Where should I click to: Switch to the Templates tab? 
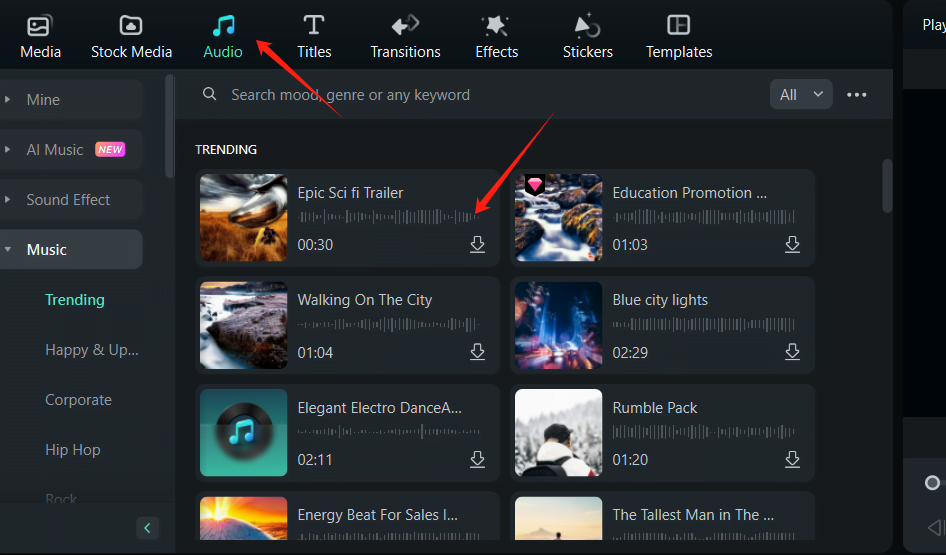679,36
